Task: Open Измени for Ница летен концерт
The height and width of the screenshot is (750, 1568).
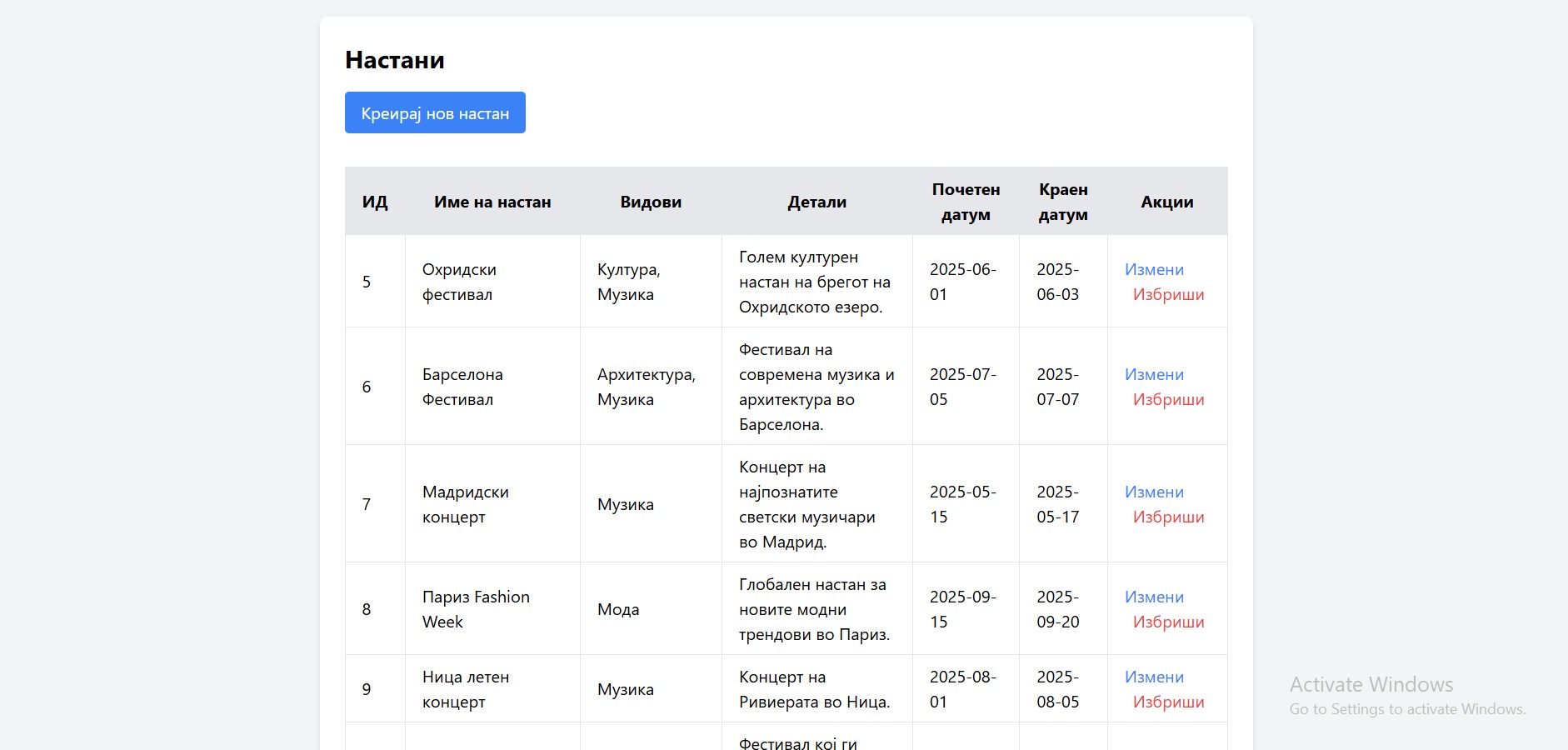Action: pyautogui.click(x=1154, y=677)
